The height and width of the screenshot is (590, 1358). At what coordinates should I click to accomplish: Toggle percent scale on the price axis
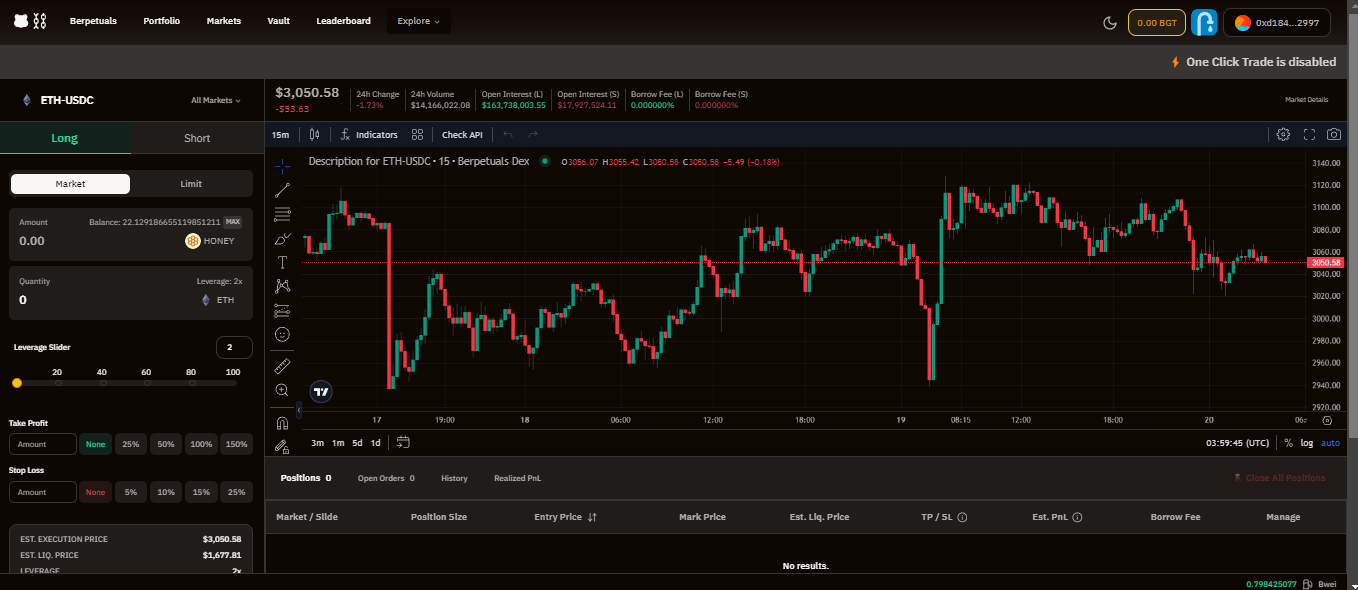click(x=1288, y=443)
